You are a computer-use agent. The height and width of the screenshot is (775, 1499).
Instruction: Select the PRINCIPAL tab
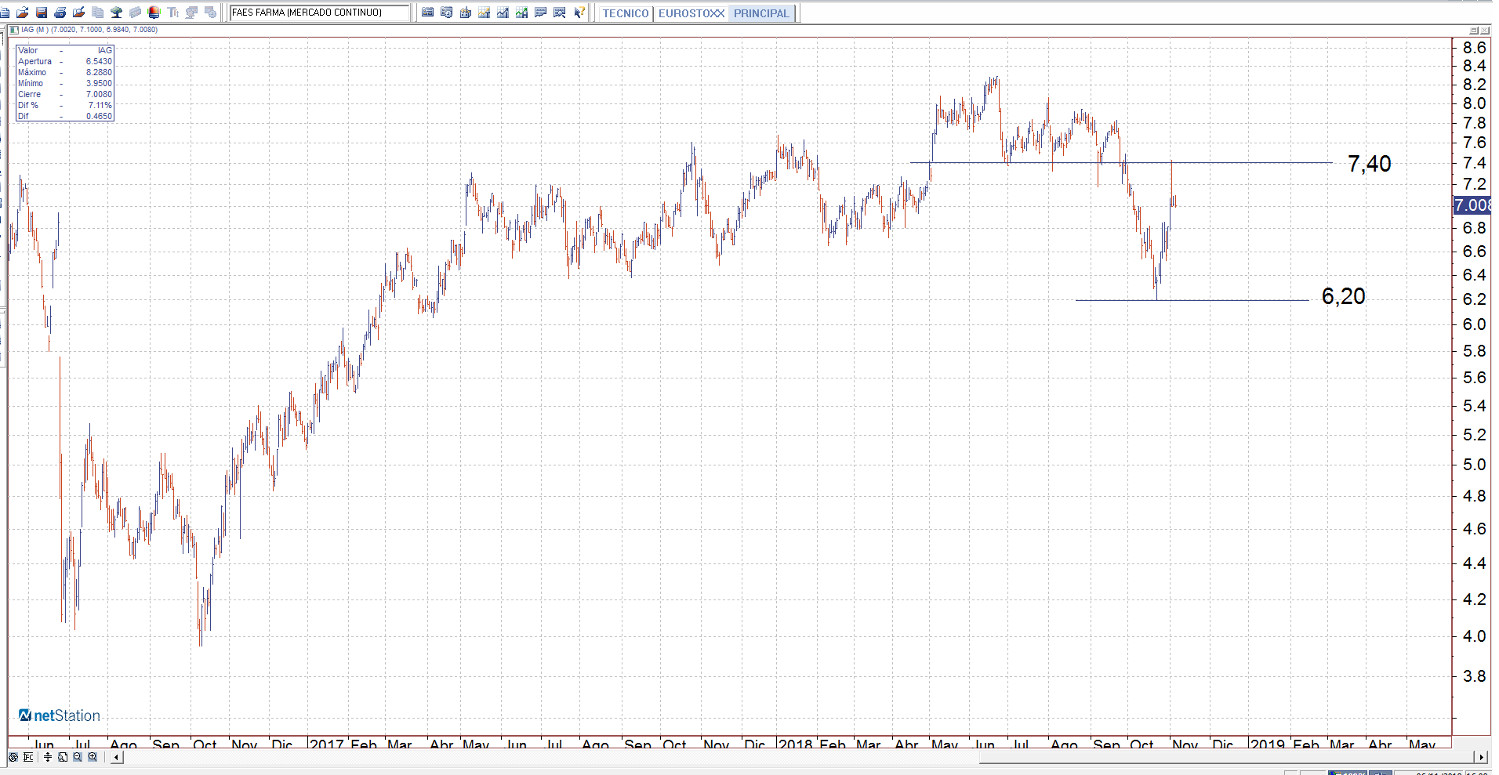(761, 14)
